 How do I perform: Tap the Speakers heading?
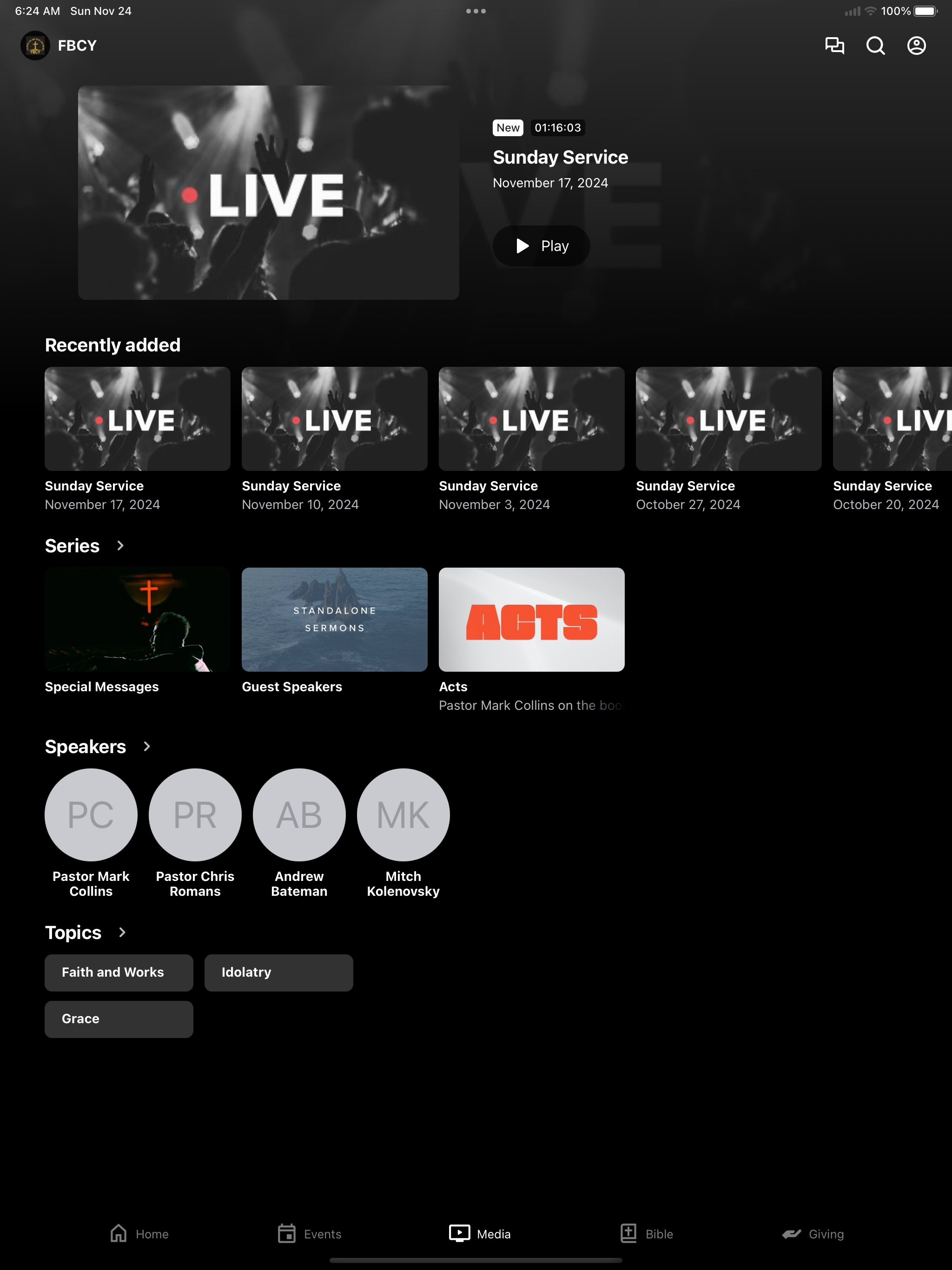tap(86, 747)
